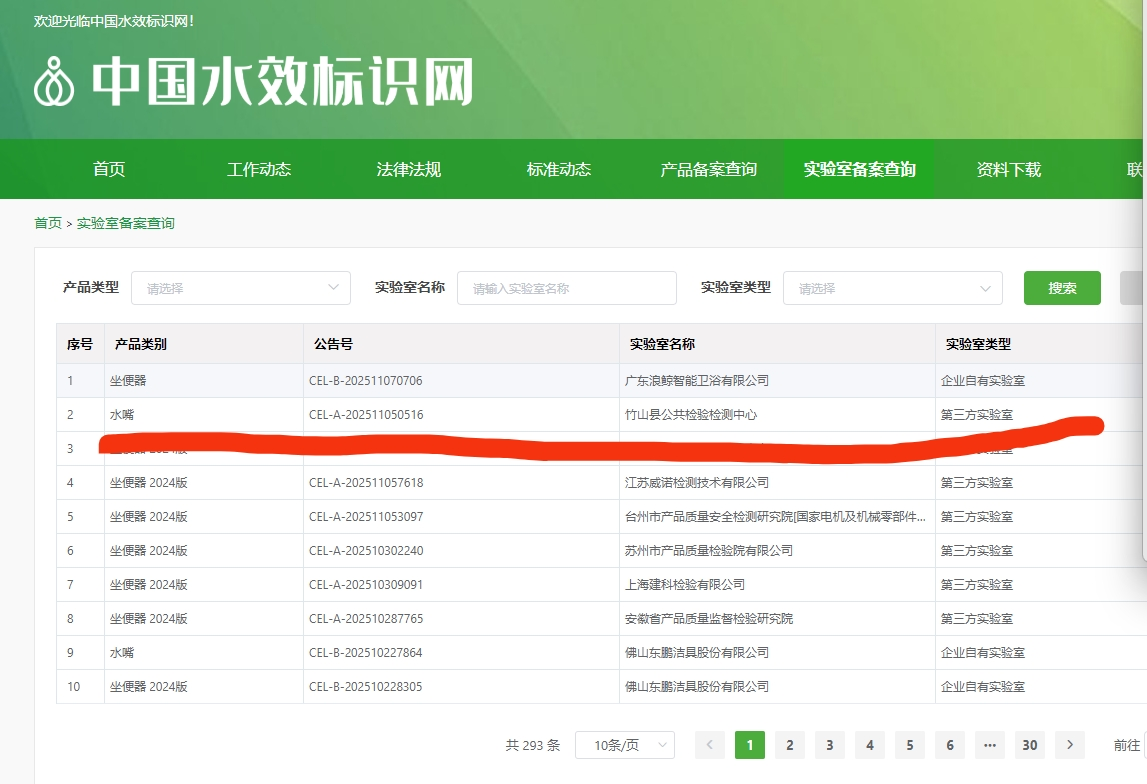The image size is (1147, 784).
Task: Go to previous page arrow in pagination
Action: [x=709, y=745]
